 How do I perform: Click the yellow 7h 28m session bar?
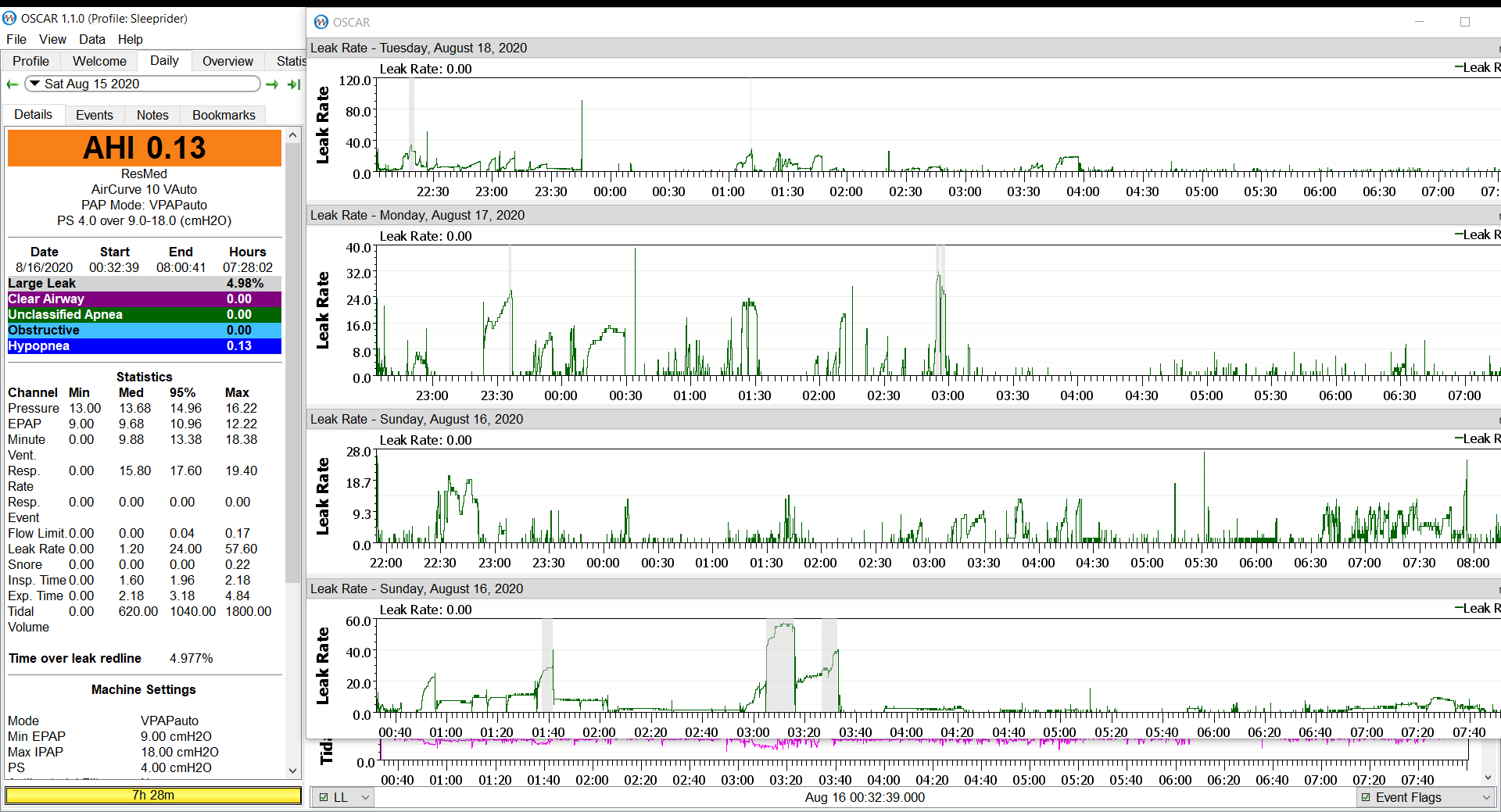[153, 796]
